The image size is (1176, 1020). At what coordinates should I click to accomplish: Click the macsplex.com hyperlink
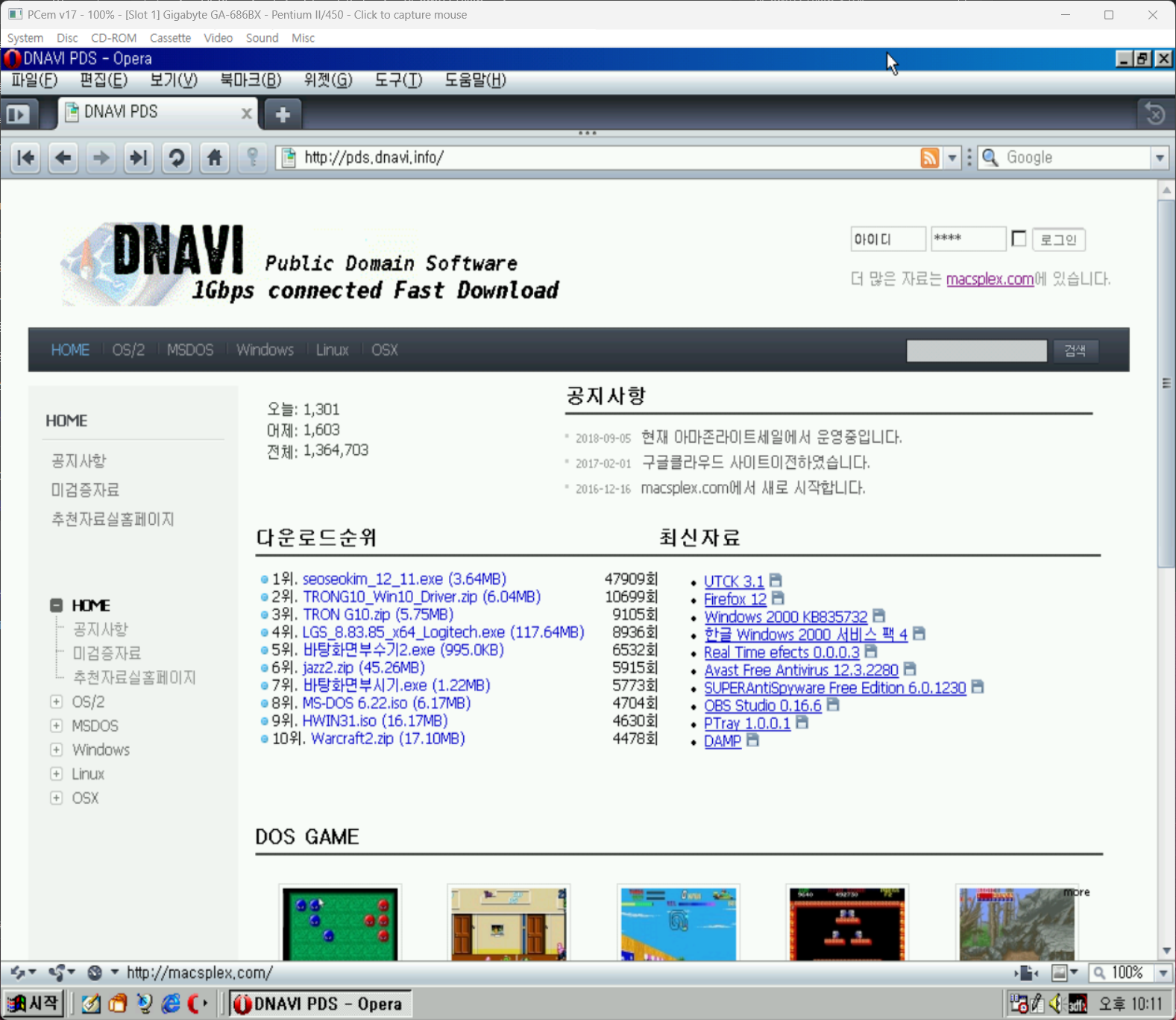point(990,279)
